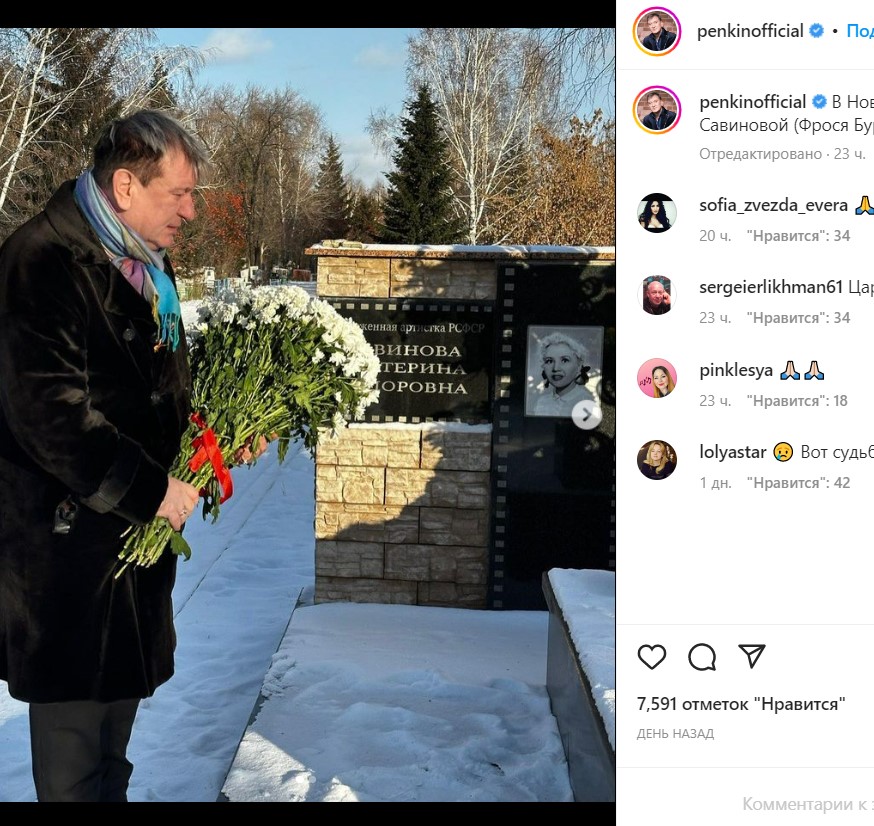Viewport: 874px width, 826px height.
Task: Click the post date 'ДЕНЬ НАЗАД'
Action: click(675, 734)
